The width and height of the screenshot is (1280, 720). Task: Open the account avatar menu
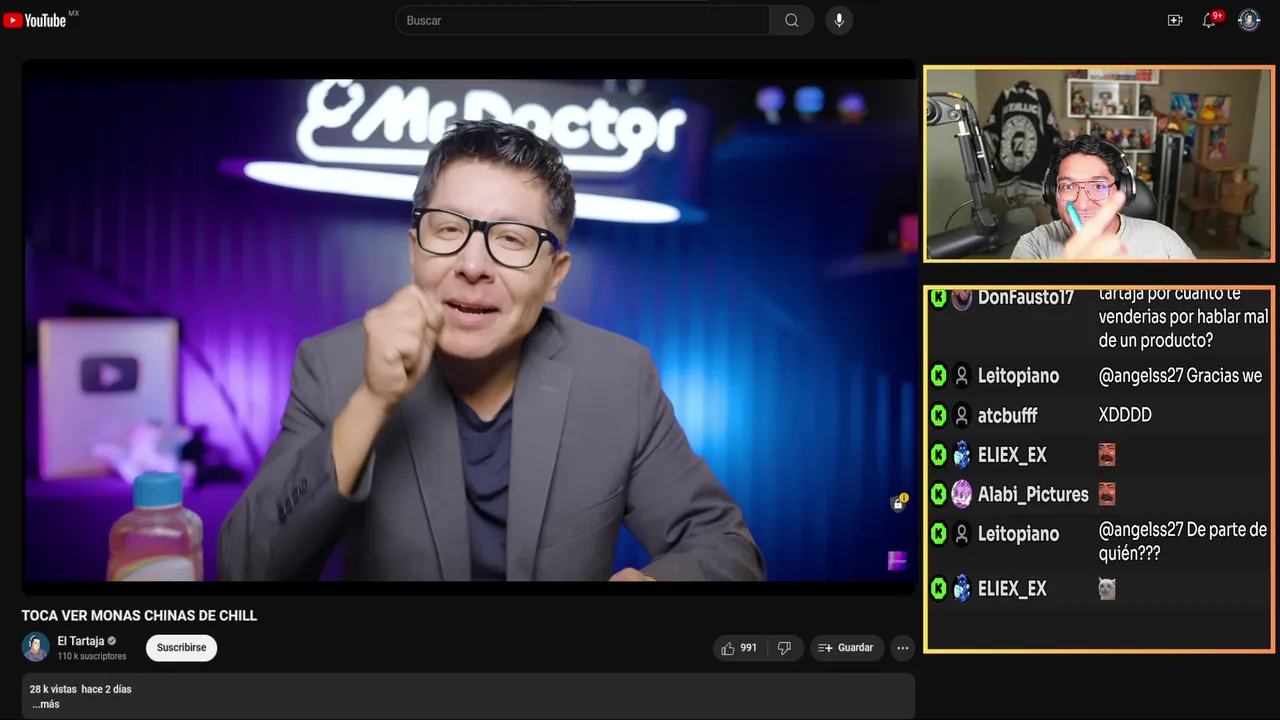(x=1249, y=20)
